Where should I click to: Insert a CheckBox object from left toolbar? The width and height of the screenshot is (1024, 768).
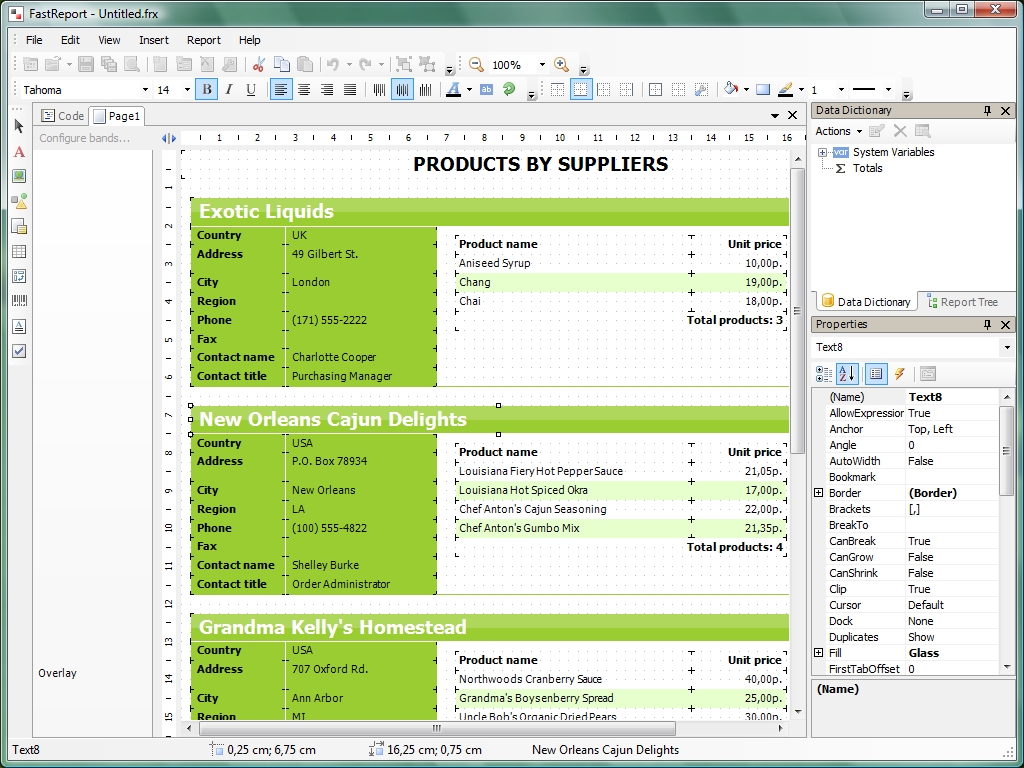click(x=19, y=351)
